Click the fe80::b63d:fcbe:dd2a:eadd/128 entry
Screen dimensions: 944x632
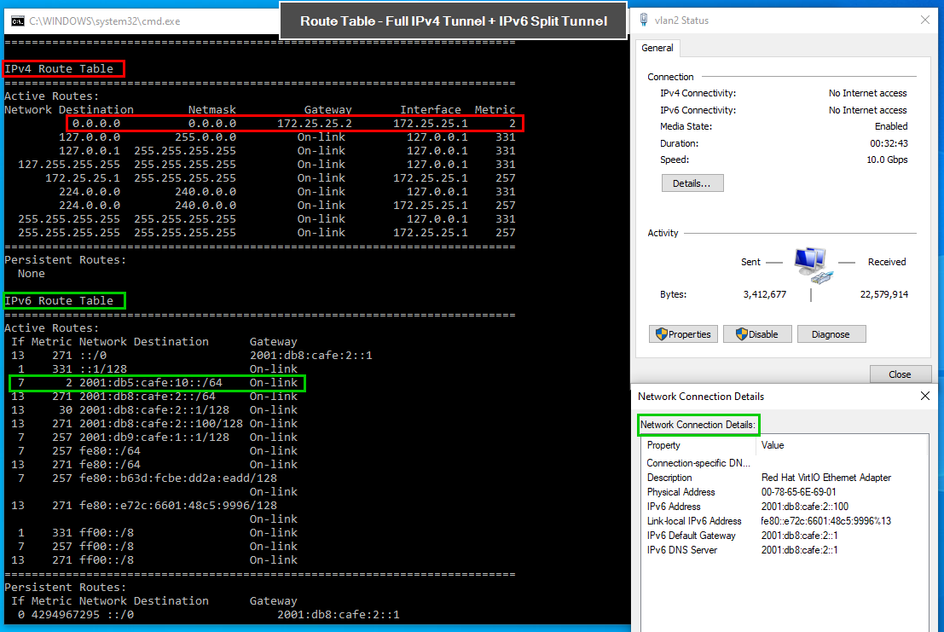pyautogui.click(x=178, y=478)
